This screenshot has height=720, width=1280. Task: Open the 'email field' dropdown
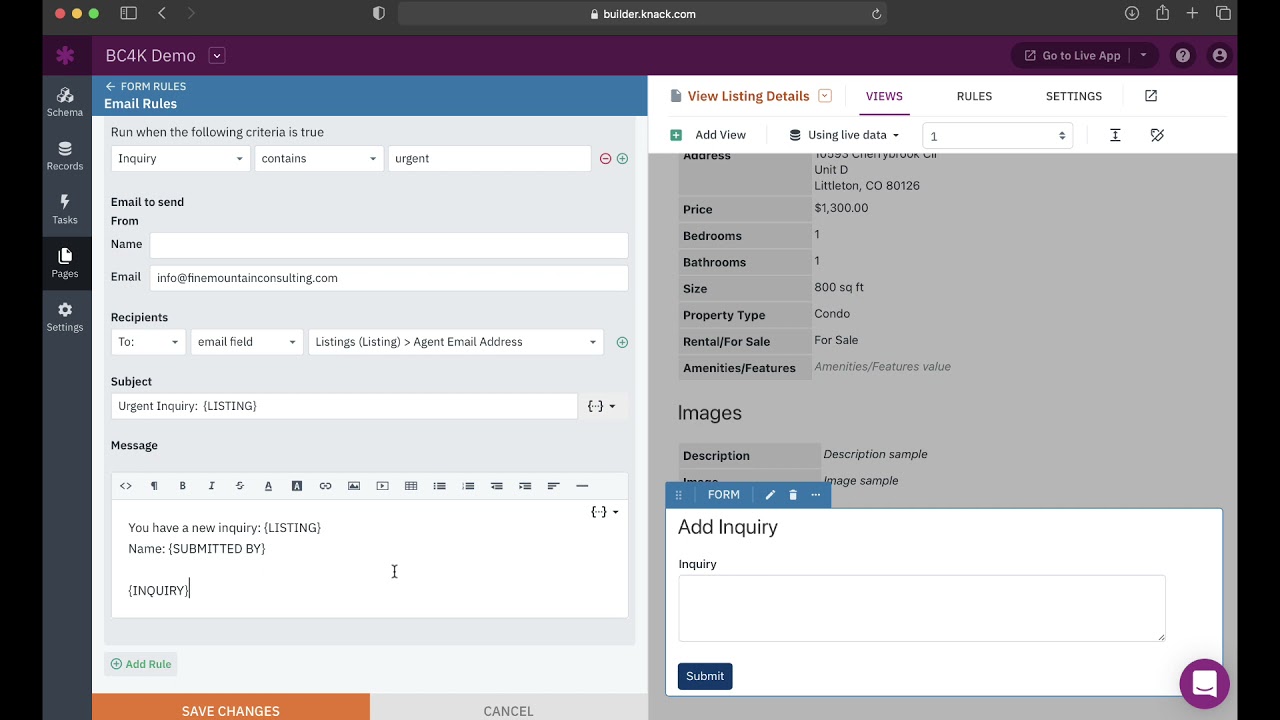tap(247, 342)
